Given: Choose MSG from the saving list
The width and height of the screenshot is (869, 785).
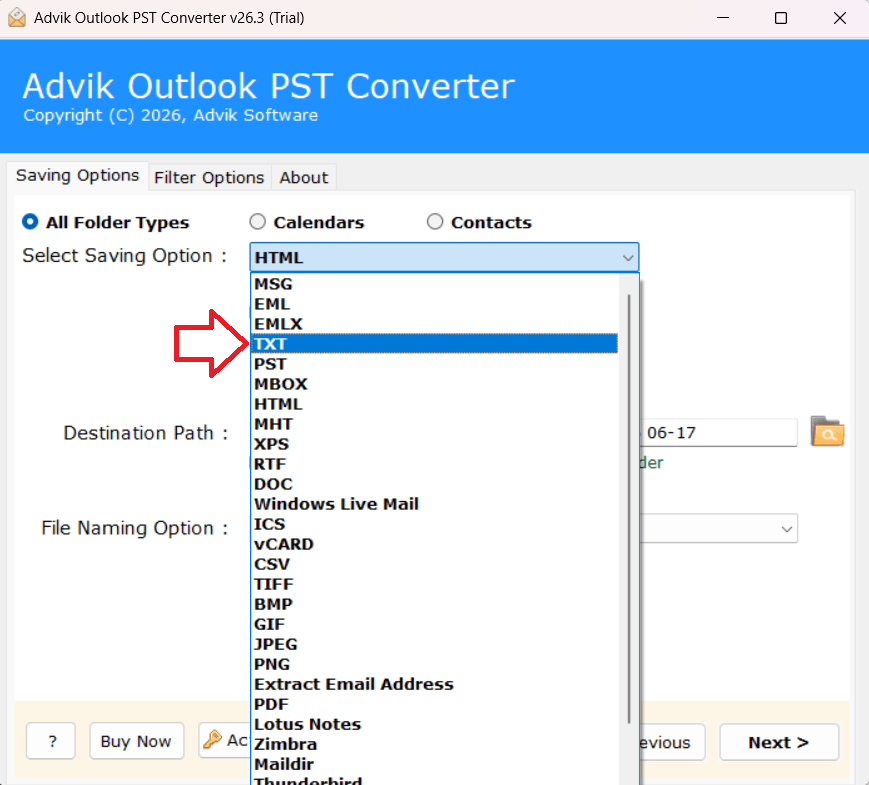Looking at the screenshot, I should (435, 284).
